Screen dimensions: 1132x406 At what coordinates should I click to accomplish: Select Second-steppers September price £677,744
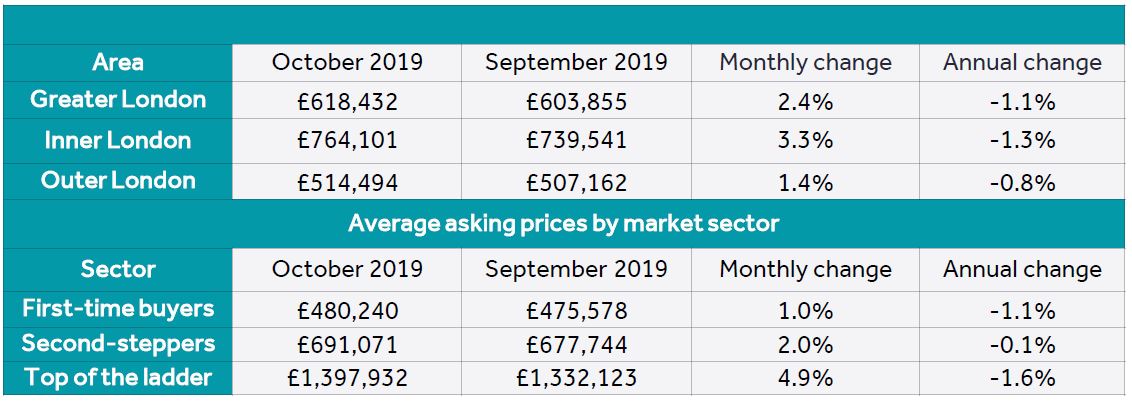576,345
